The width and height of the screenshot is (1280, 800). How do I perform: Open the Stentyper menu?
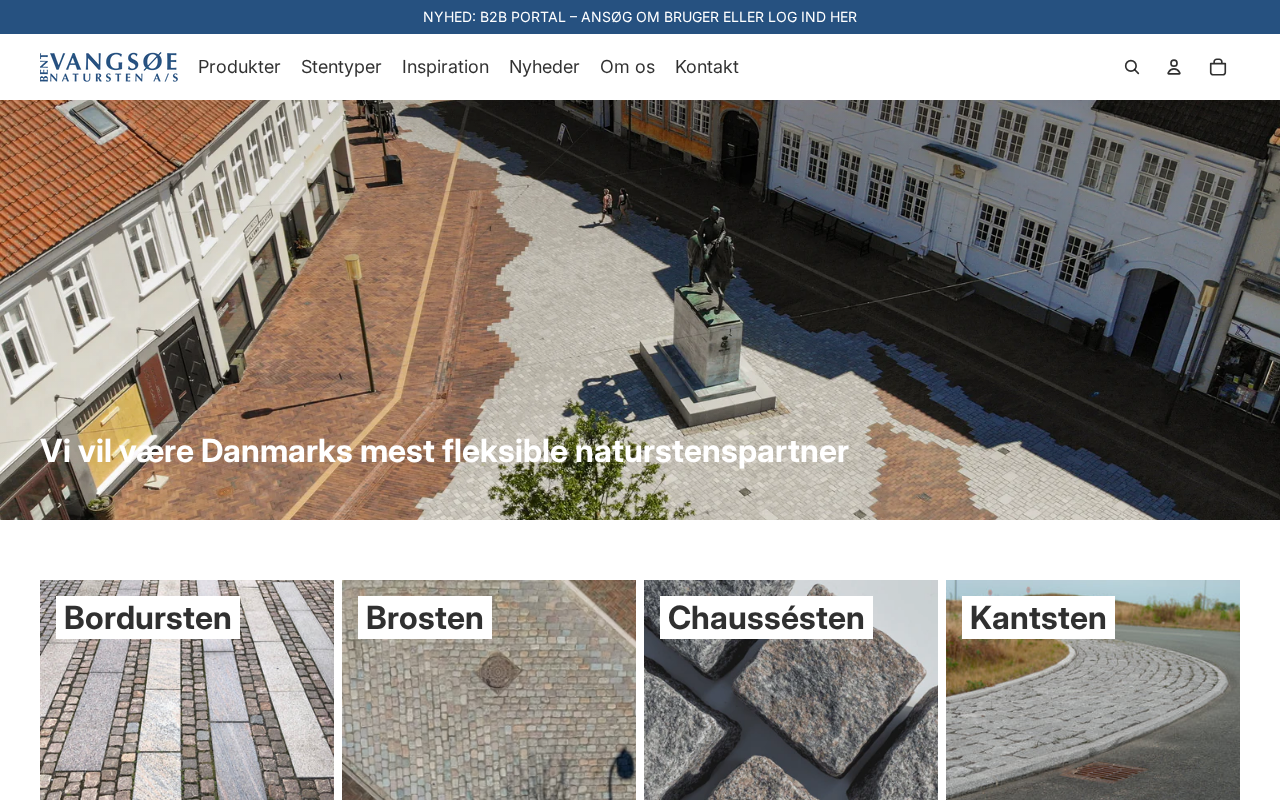341,67
